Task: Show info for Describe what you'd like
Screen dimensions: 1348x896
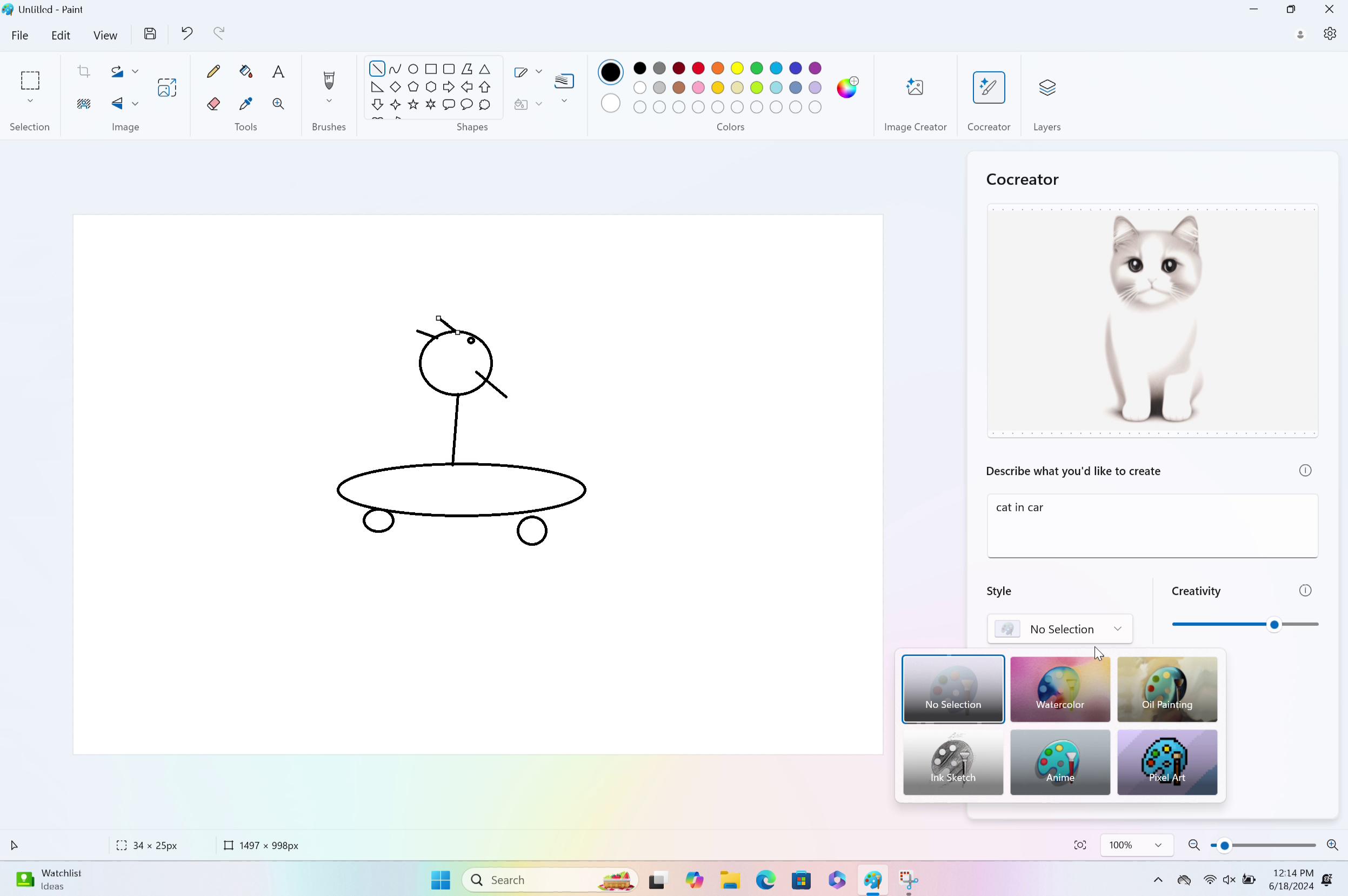Action: [1305, 470]
